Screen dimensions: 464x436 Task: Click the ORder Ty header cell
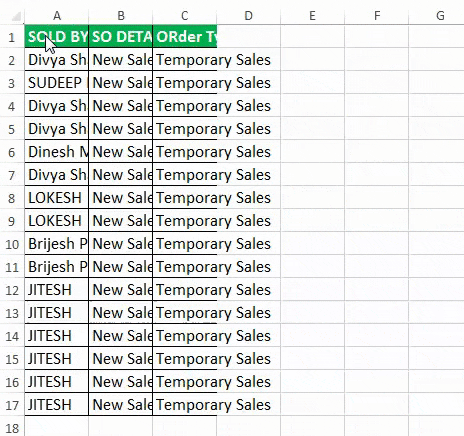(185, 37)
